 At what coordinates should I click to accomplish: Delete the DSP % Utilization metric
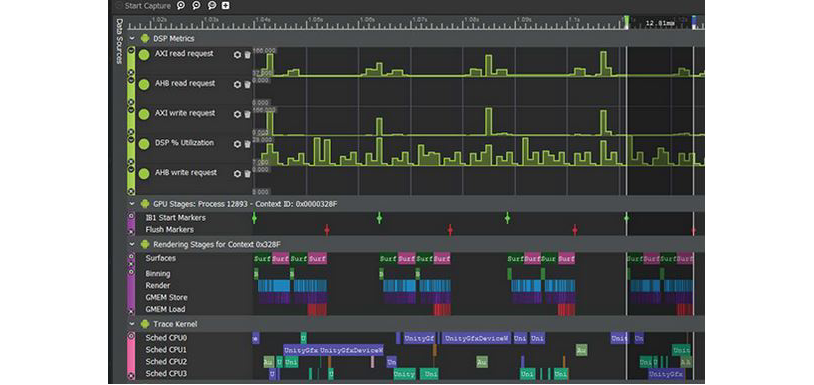[247, 144]
